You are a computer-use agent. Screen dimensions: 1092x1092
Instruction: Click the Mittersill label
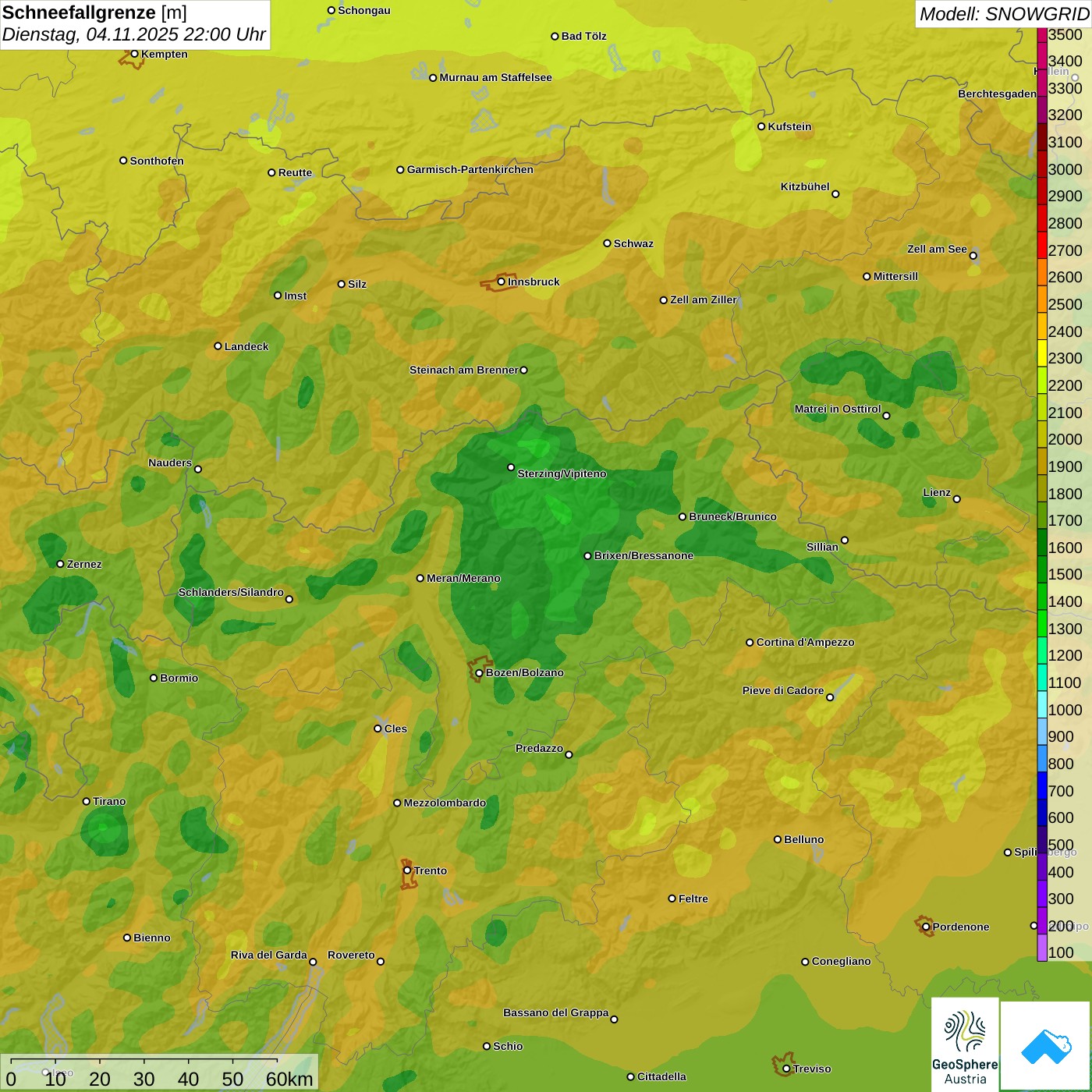click(x=895, y=276)
